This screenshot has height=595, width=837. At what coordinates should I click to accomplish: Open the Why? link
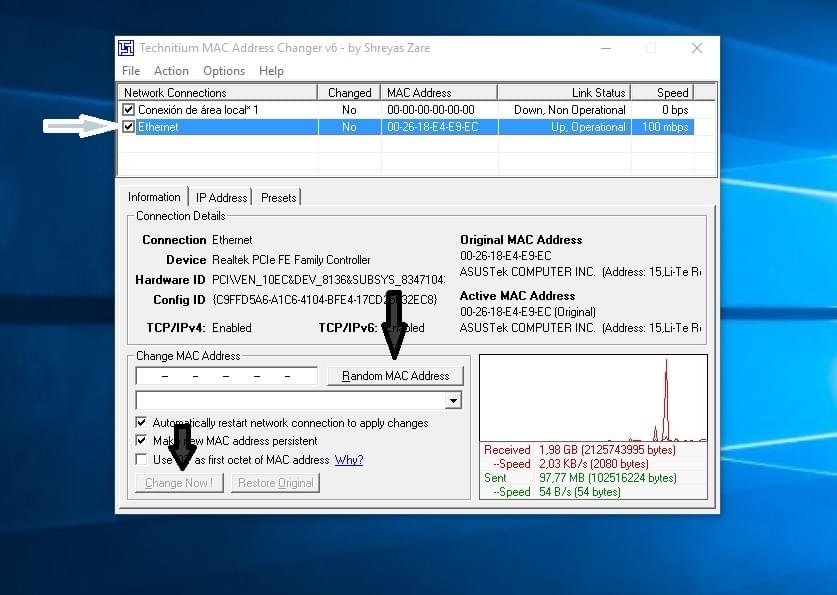click(349, 460)
